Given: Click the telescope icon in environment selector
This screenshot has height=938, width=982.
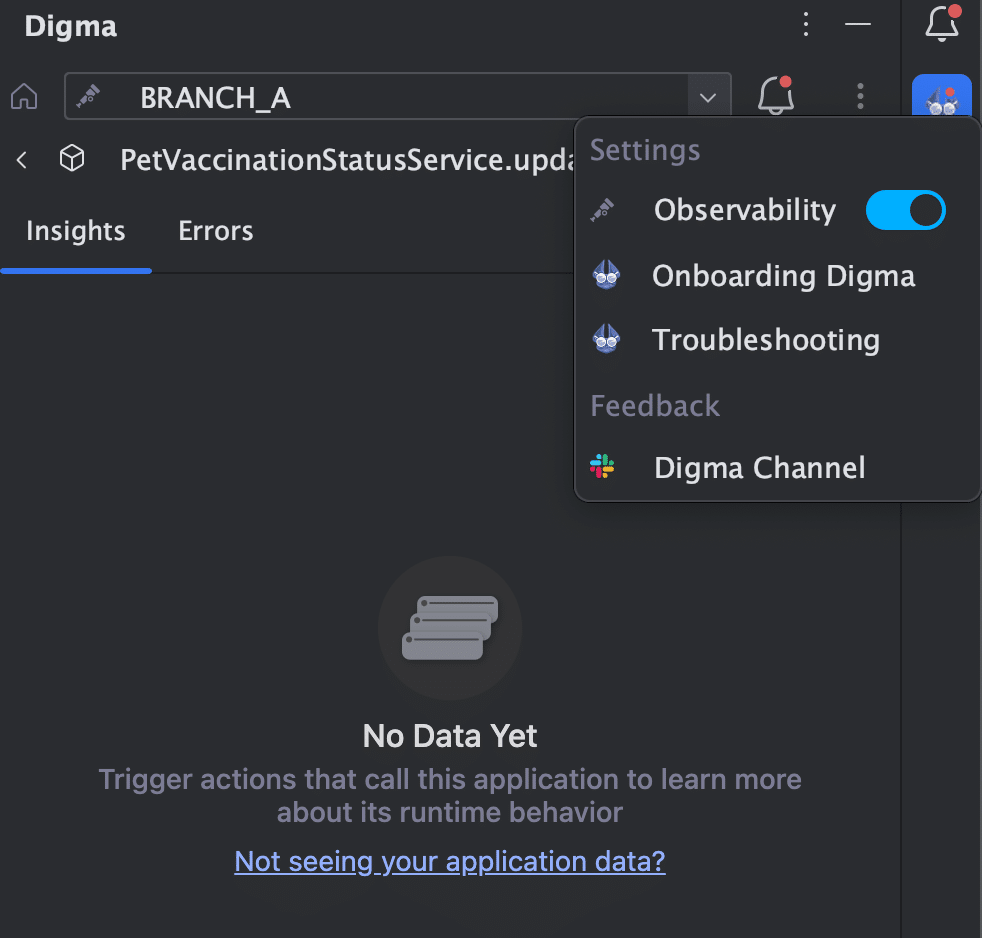Looking at the screenshot, I should point(88,96).
